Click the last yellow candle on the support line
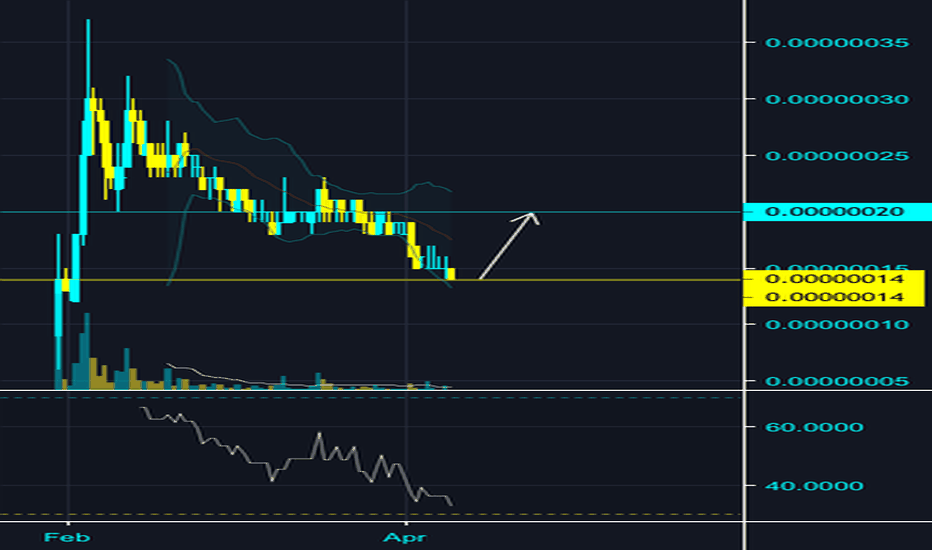 click(451, 274)
